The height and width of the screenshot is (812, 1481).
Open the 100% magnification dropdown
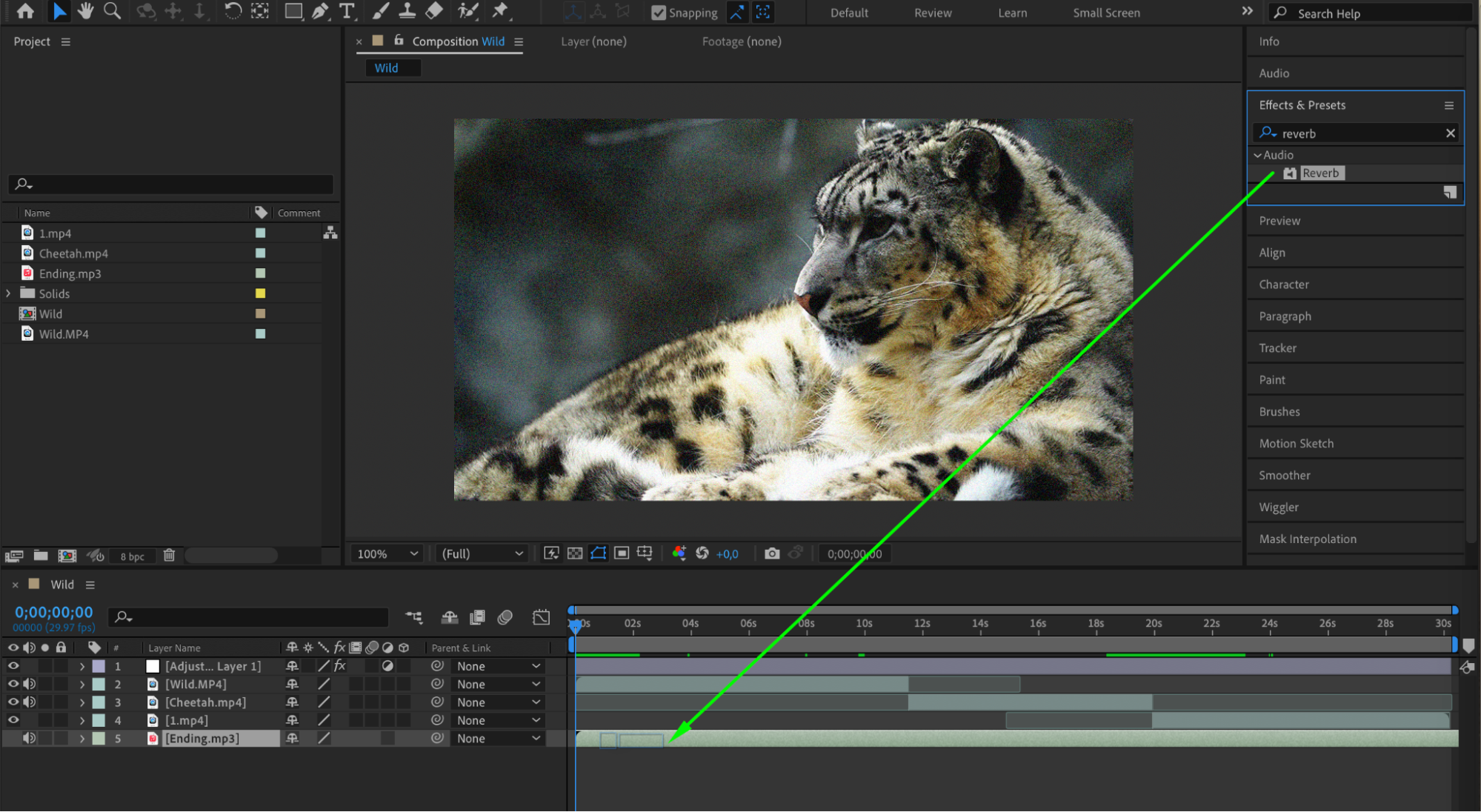click(387, 553)
